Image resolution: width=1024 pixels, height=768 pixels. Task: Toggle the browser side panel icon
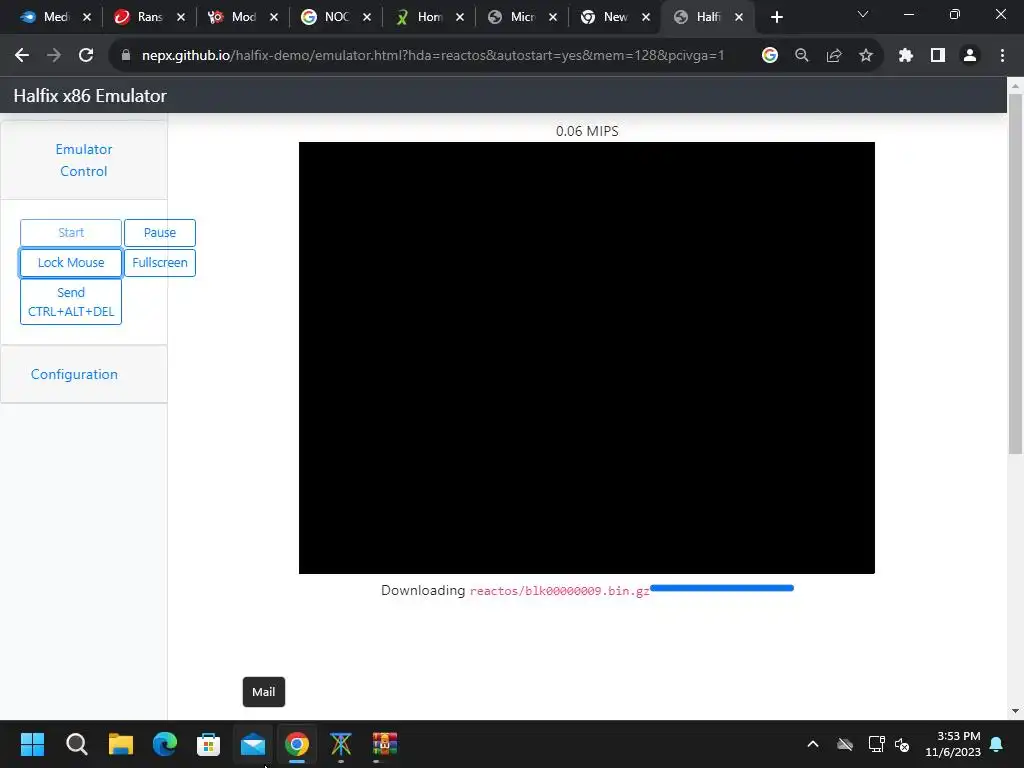938,56
